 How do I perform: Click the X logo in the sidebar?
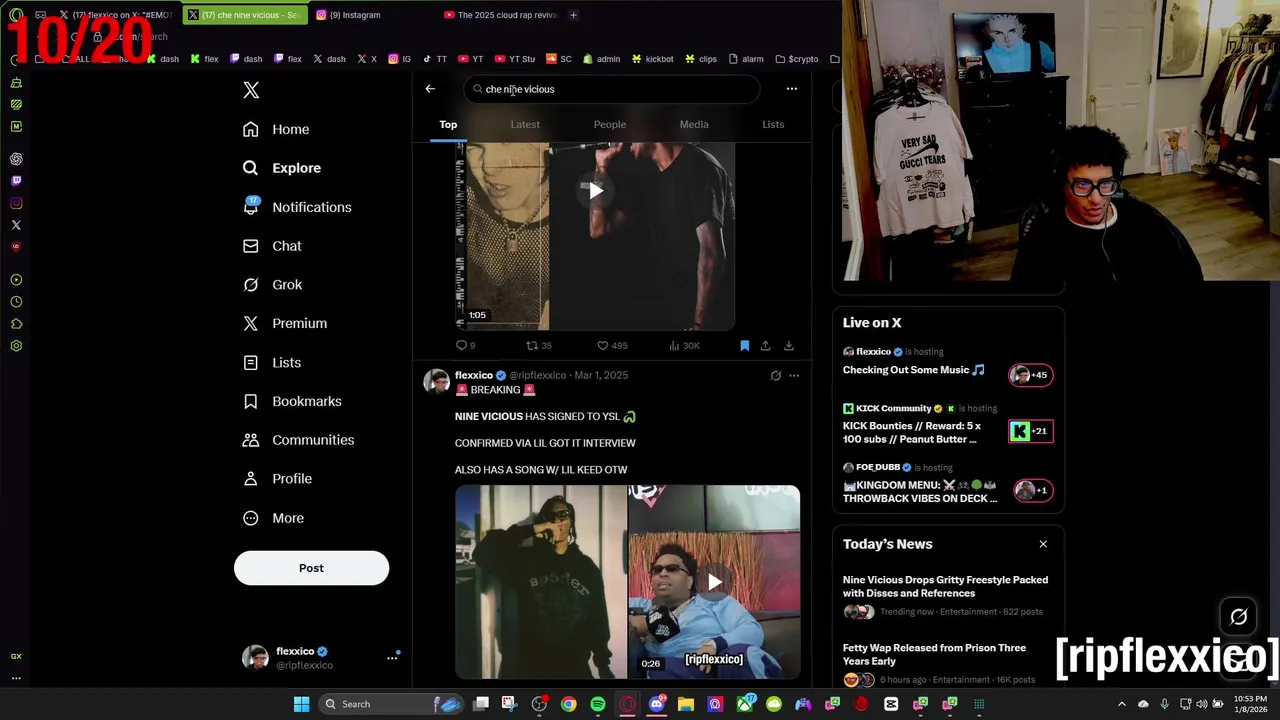coord(251,90)
